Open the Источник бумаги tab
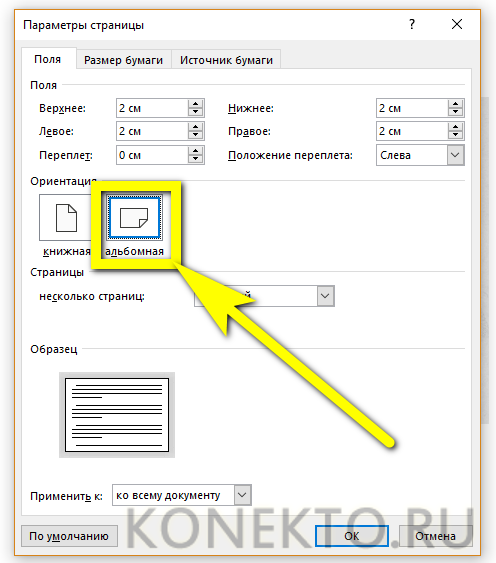 [226, 60]
